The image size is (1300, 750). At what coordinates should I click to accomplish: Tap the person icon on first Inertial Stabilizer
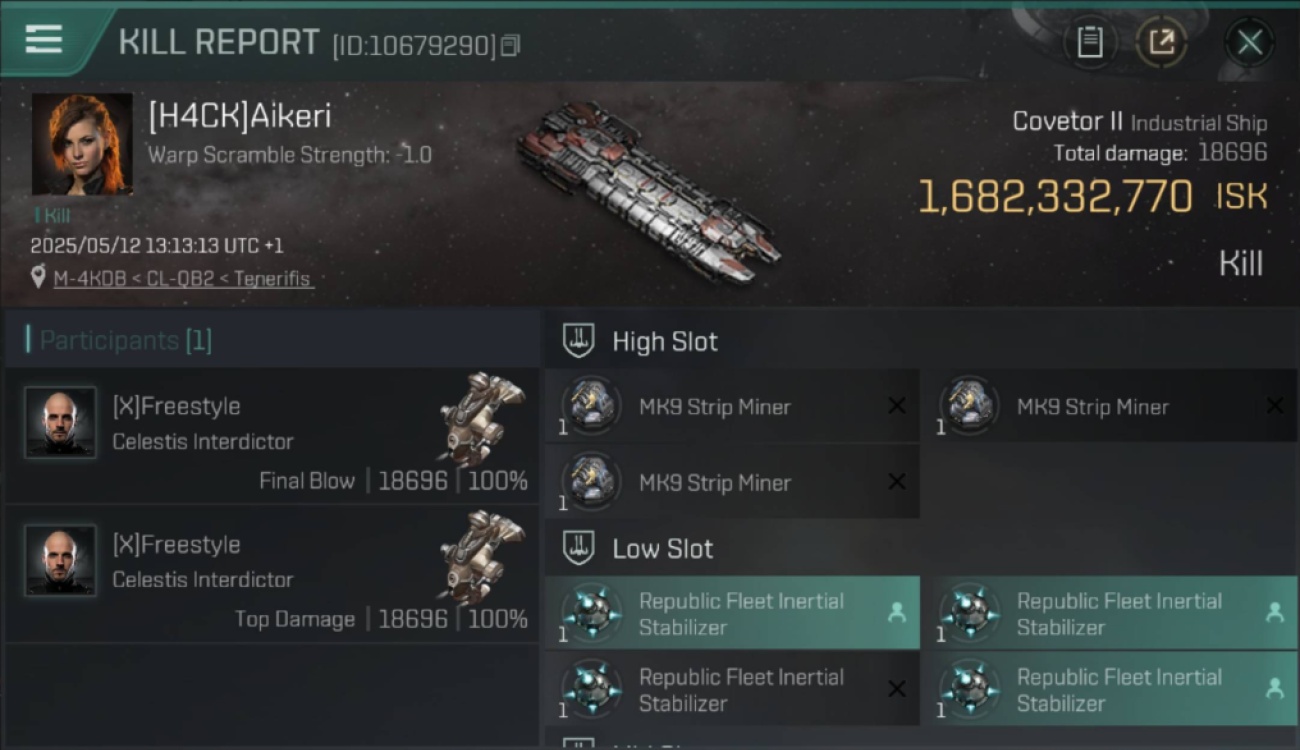pyautogui.click(x=897, y=613)
